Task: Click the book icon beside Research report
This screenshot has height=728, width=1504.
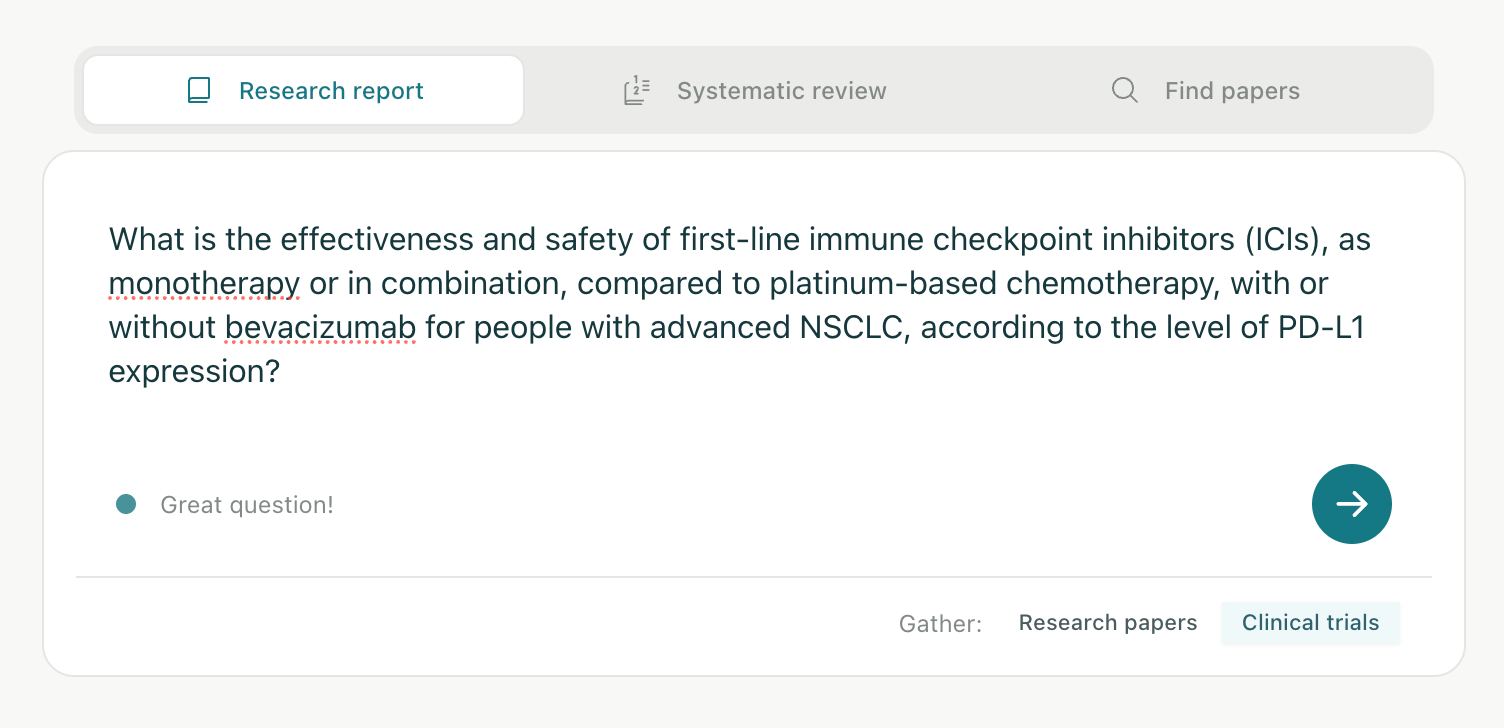Action: tap(199, 91)
